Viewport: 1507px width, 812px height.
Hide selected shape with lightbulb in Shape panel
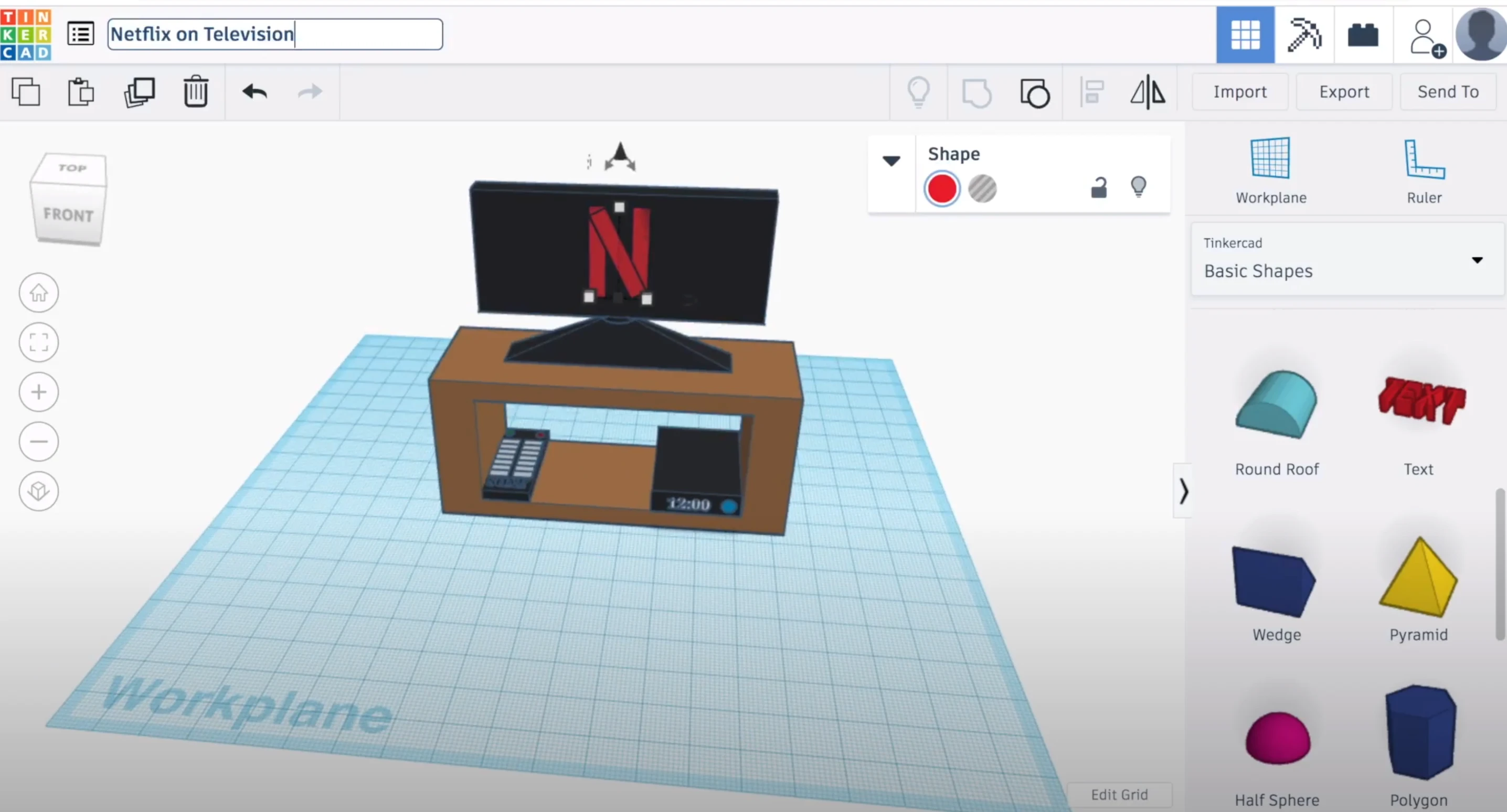tap(1139, 188)
